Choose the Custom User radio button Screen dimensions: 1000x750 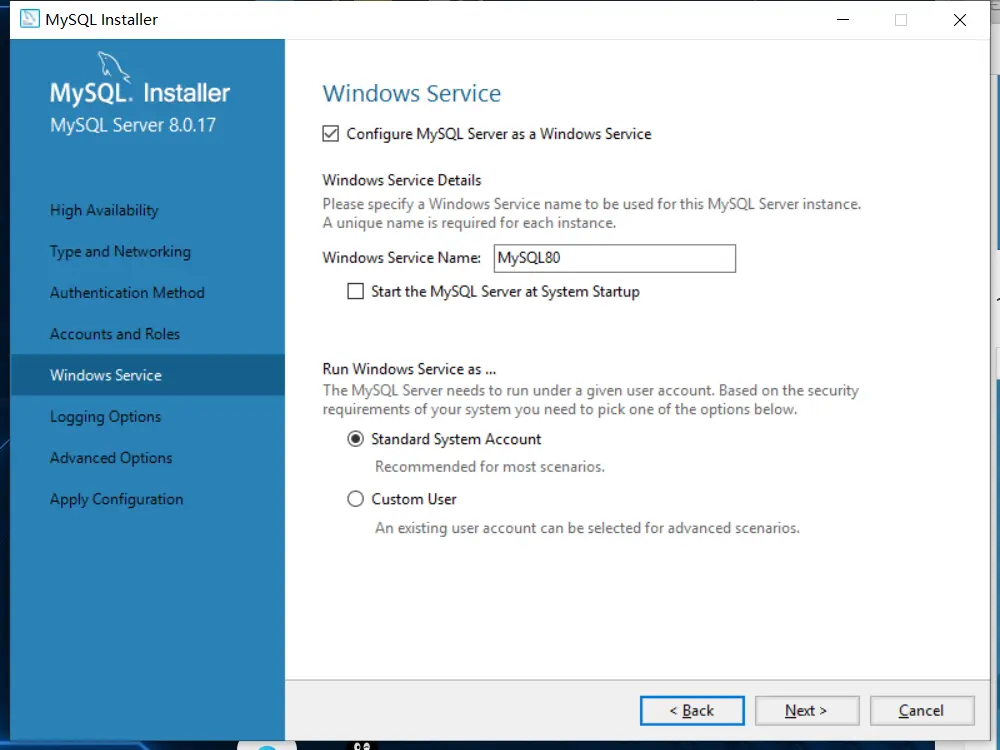(x=355, y=499)
